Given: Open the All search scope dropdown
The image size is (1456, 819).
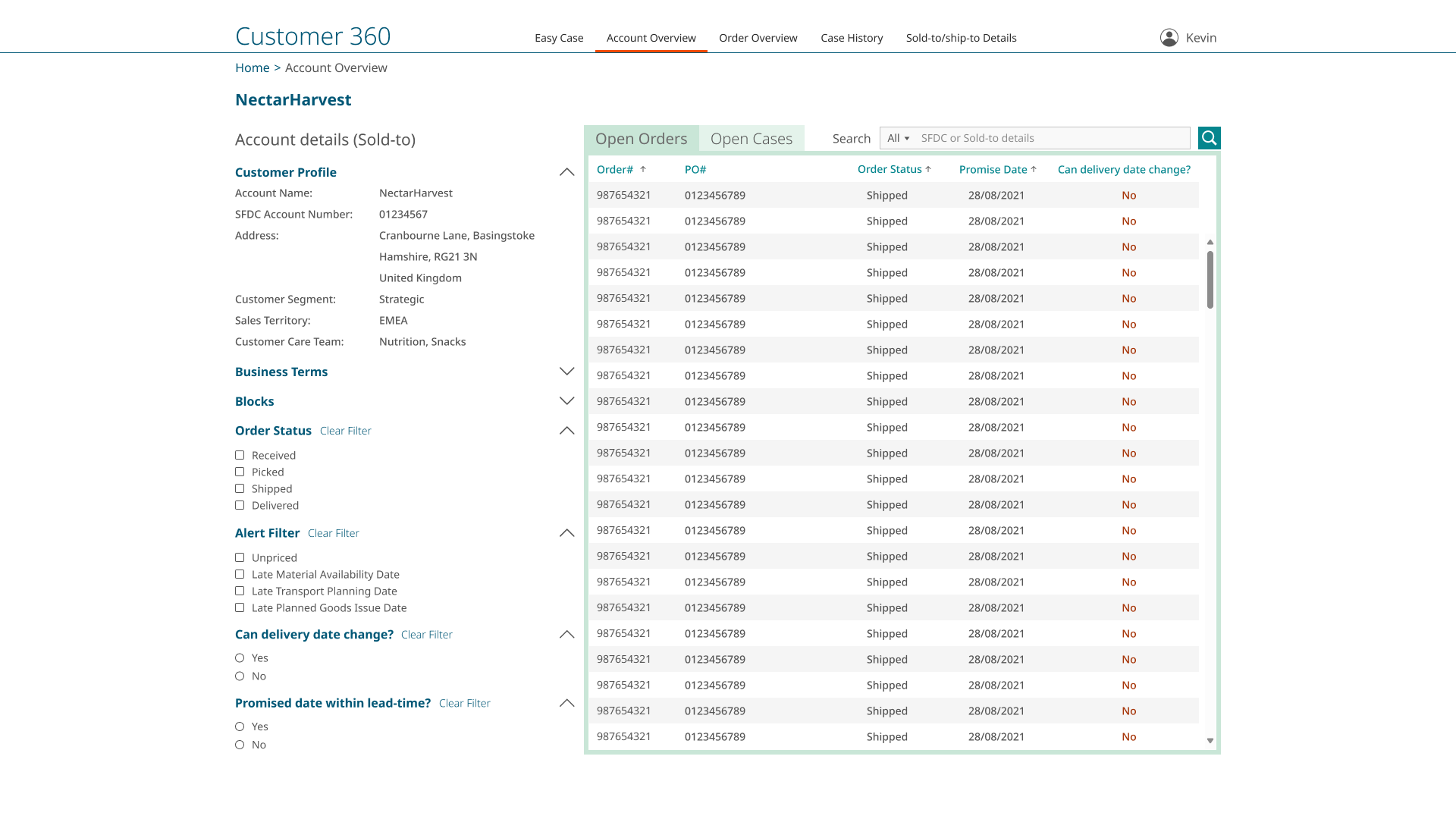Looking at the screenshot, I should click(897, 138).
